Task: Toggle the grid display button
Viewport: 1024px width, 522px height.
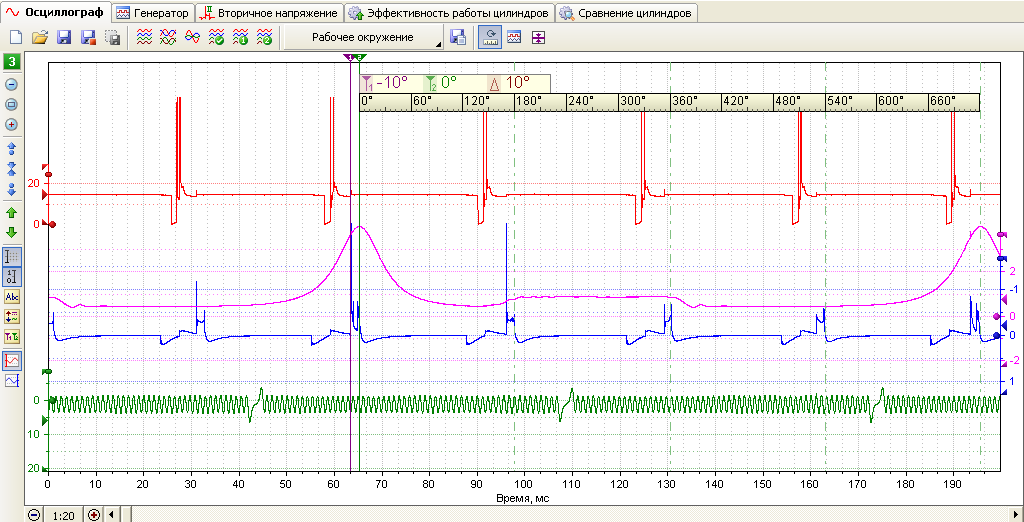Action: coord(12,257)
